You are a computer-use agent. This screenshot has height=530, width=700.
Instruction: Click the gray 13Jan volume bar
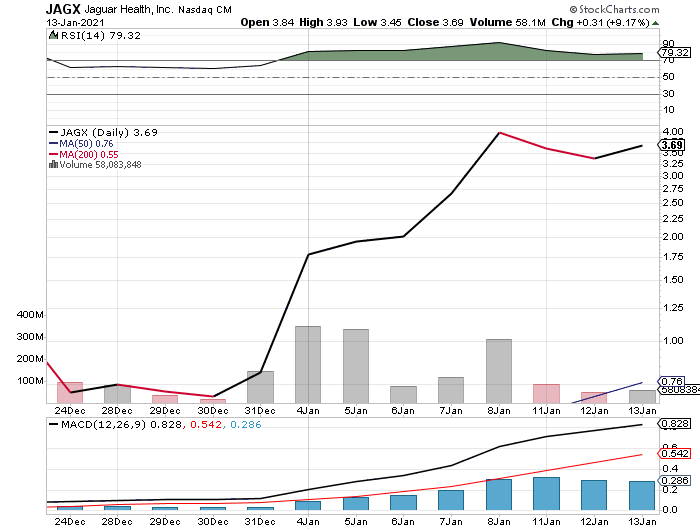642,397
